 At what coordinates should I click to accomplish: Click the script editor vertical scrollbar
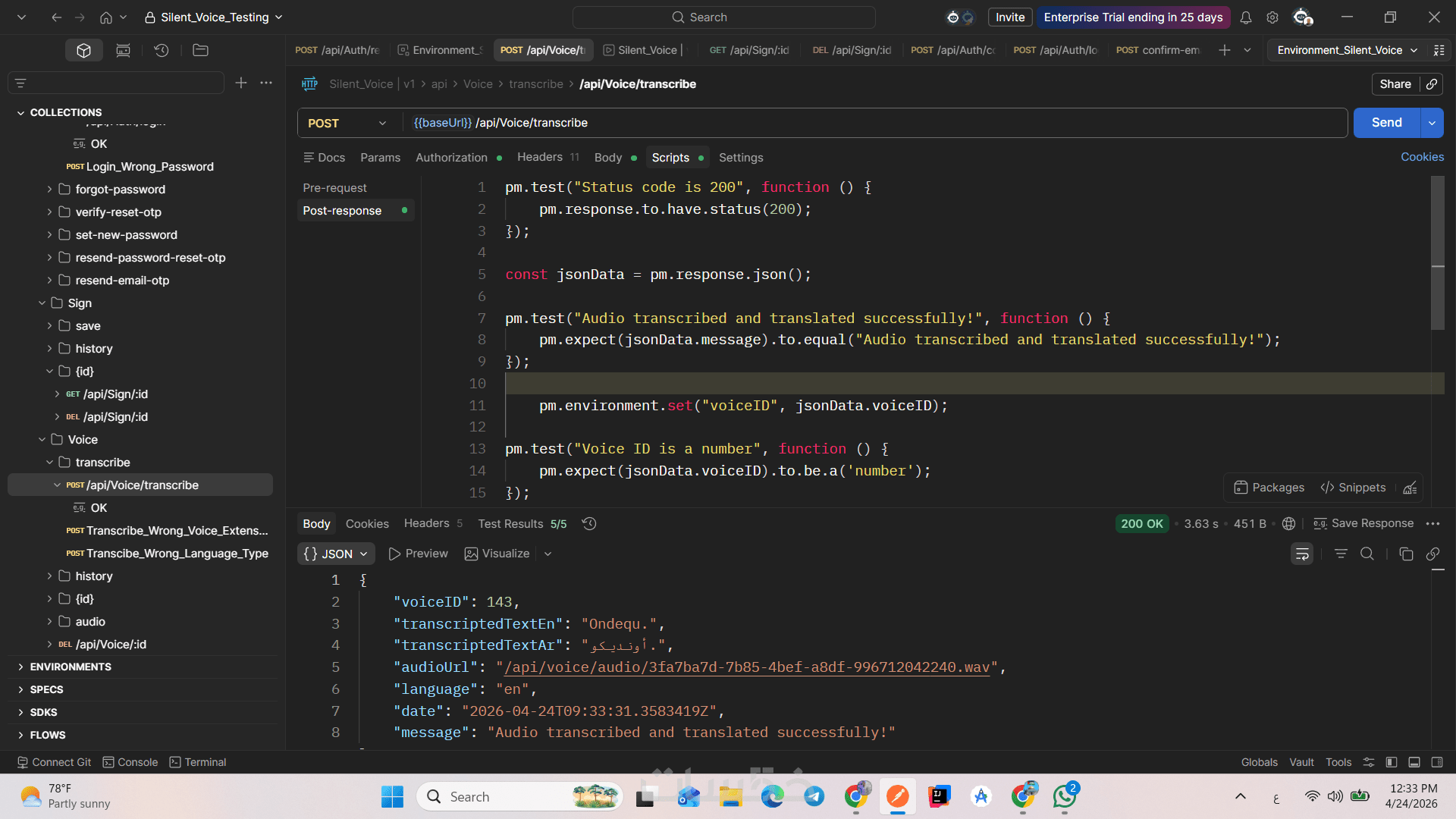pyautogui.click(x=1437, y=253)
